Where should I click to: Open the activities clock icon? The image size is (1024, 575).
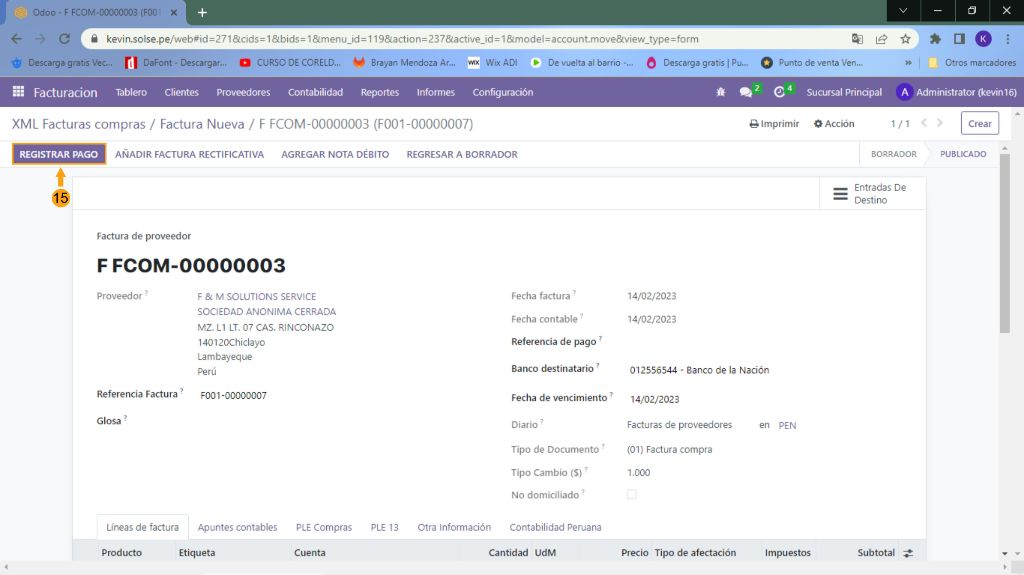pyautogui.click(x=780, y=92)
